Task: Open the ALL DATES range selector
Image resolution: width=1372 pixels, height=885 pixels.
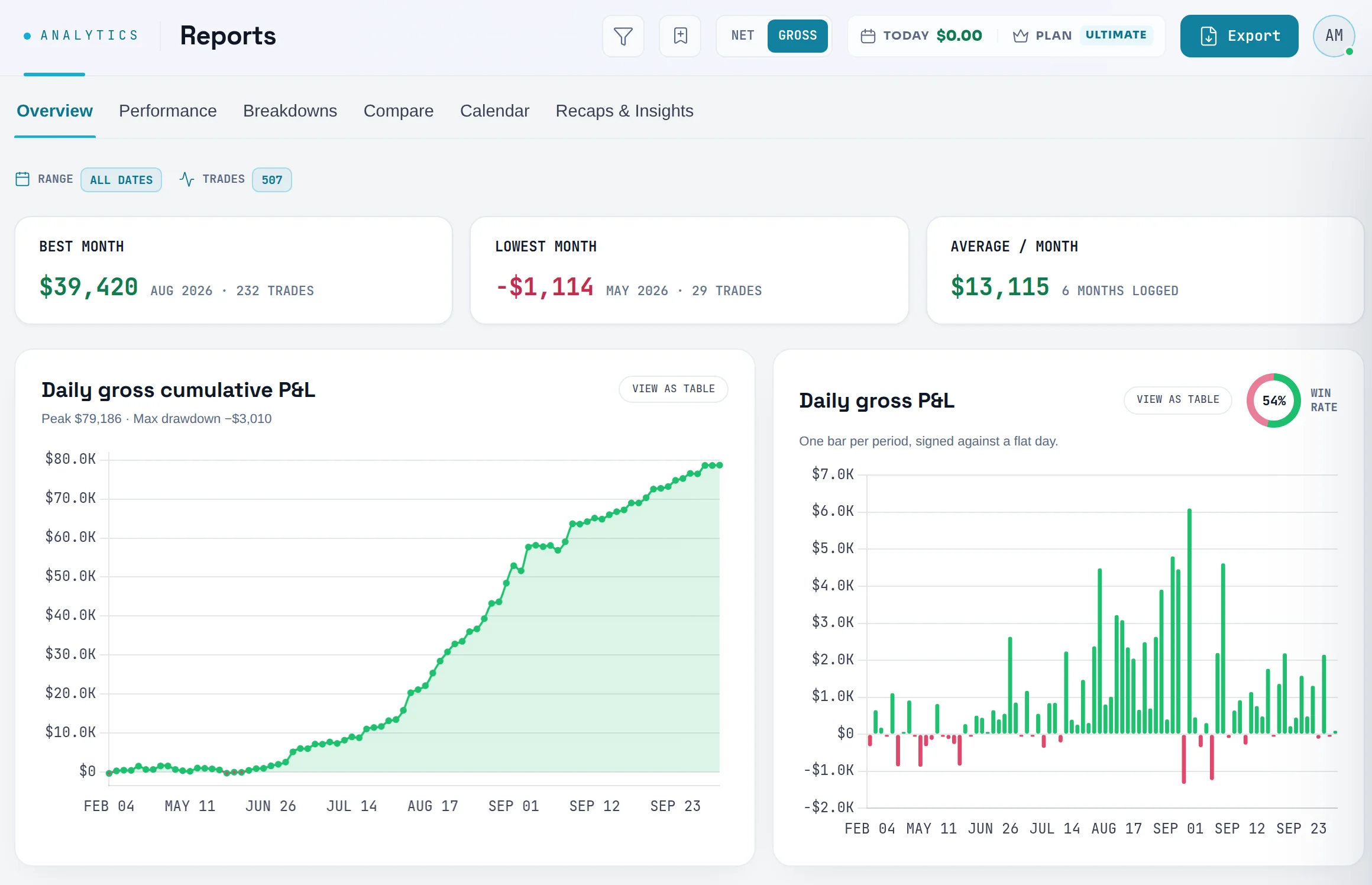Action: click(x=121, y=180)
